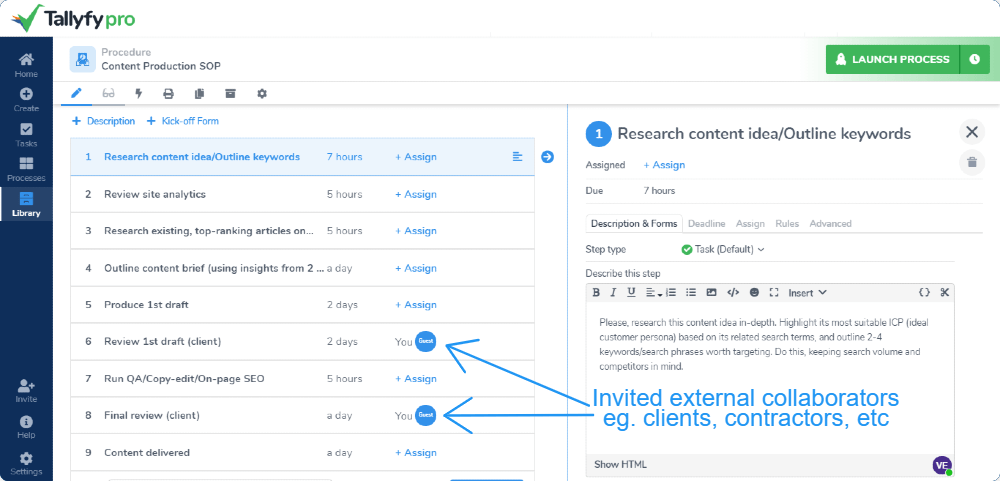Open the procedure gear settings icon

click(261, 94)
